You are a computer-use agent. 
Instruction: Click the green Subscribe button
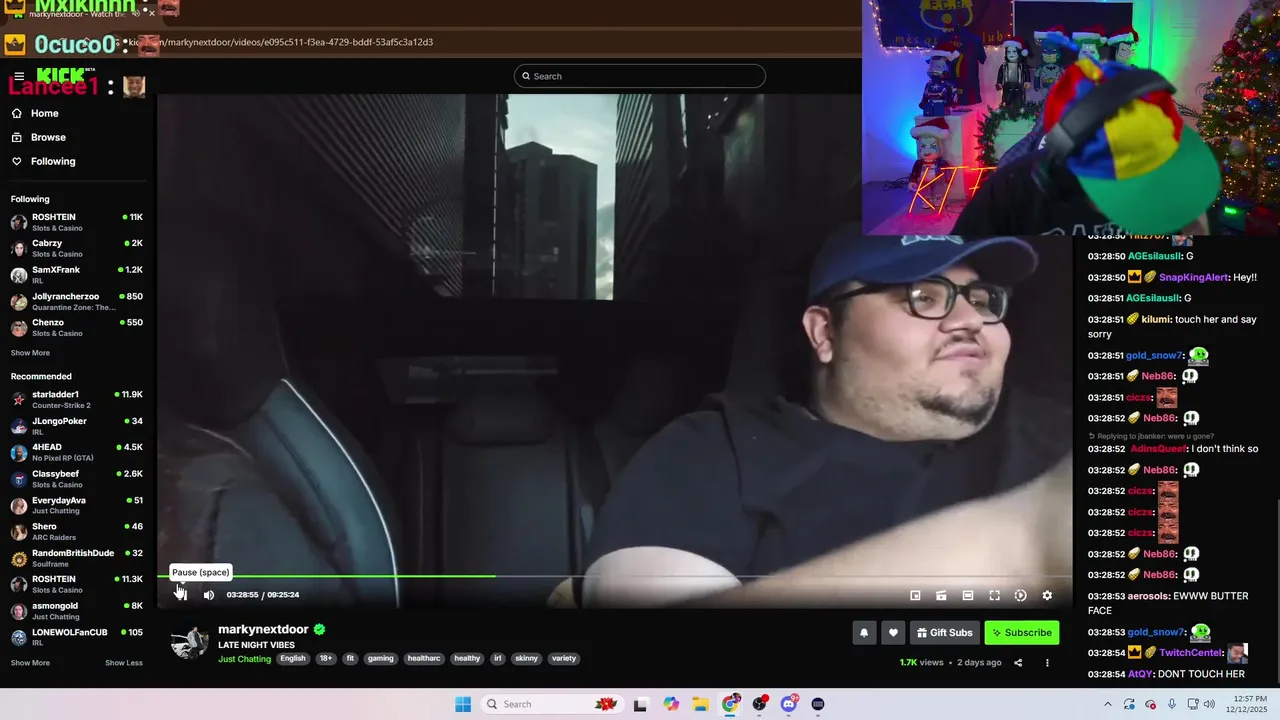tap(1021, 632)
